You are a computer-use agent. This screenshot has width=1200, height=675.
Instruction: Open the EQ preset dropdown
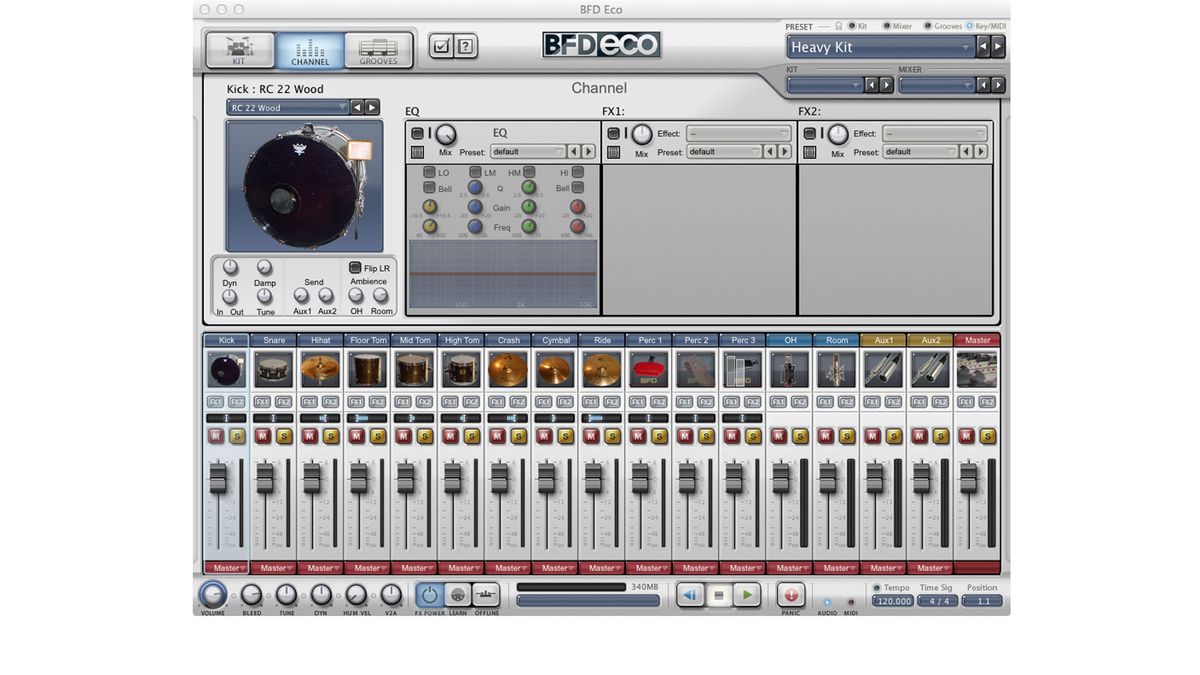click(x=528, y=152)
